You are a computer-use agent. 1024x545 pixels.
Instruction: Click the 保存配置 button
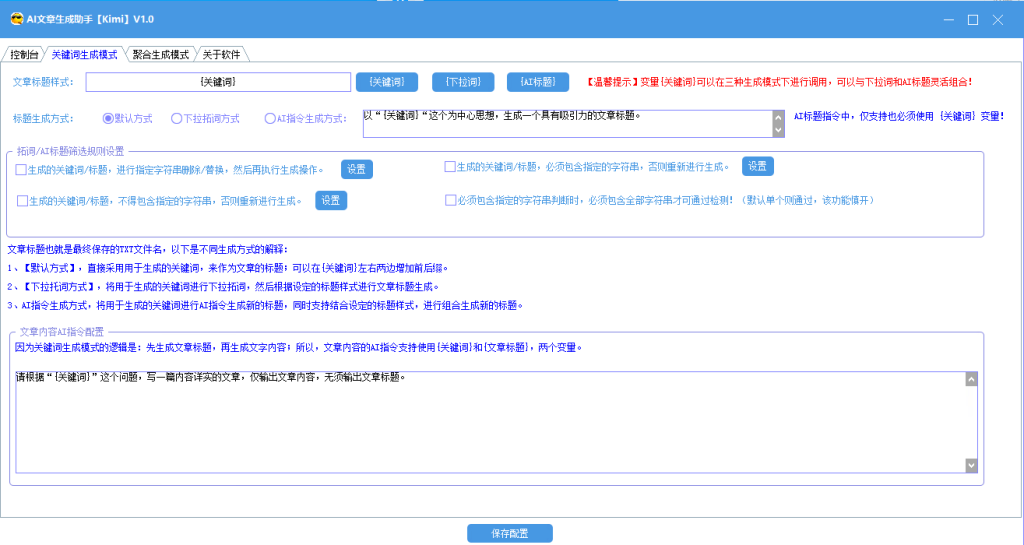pos(510,533)
